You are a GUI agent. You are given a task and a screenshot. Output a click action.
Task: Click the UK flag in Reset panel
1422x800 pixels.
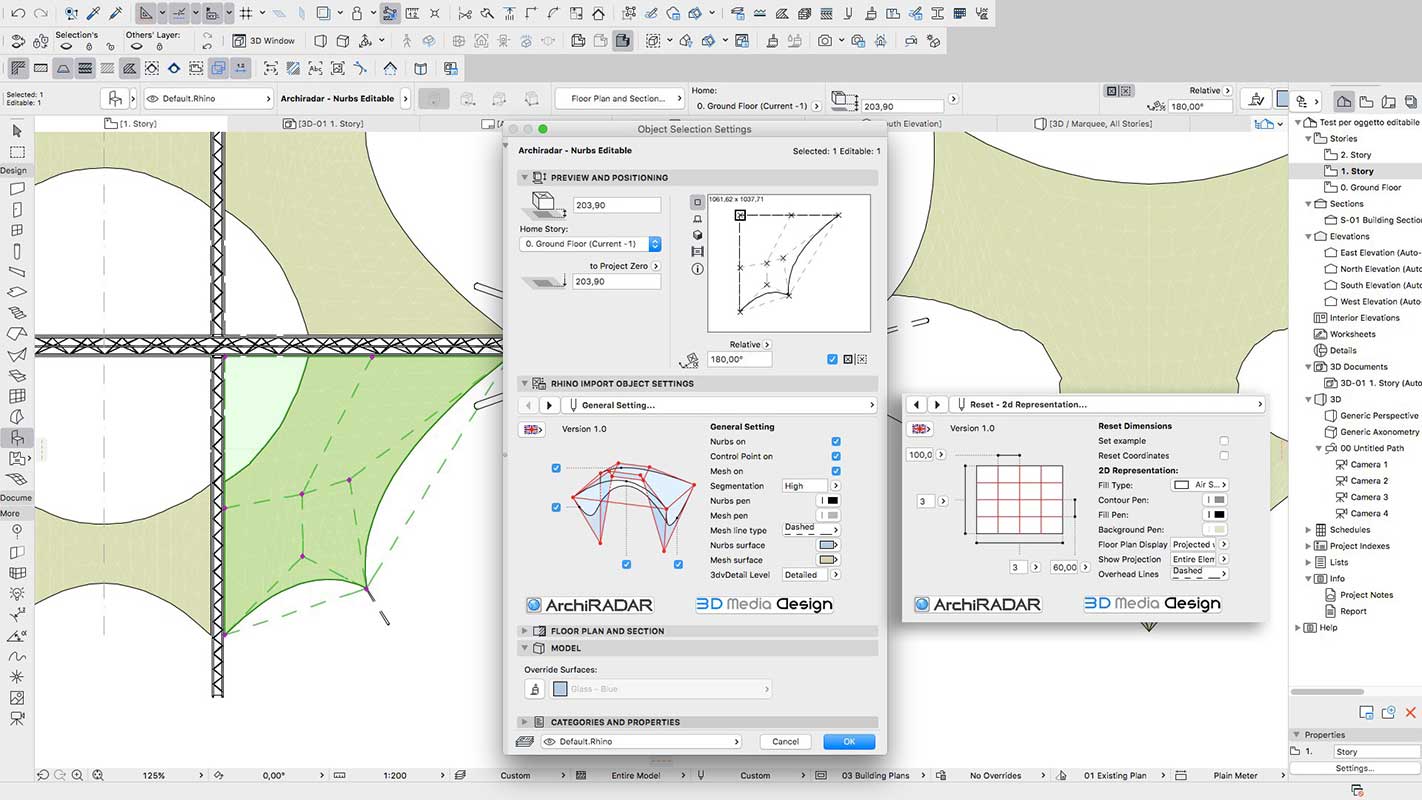(920, 428)
